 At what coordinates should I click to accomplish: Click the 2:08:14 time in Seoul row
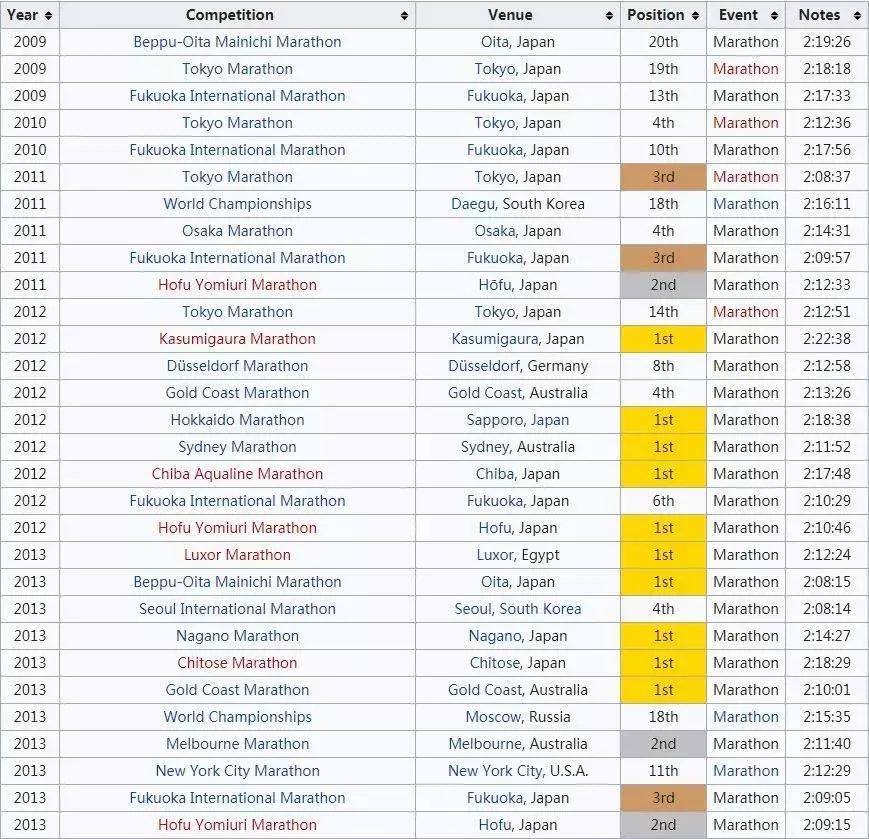826,609
